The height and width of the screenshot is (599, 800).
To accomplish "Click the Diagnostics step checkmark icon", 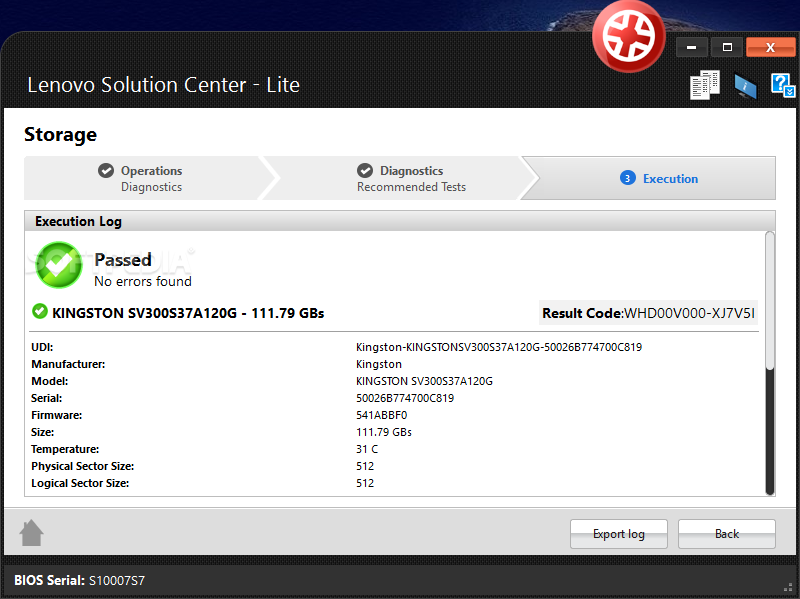I will [x=365, y=170].
